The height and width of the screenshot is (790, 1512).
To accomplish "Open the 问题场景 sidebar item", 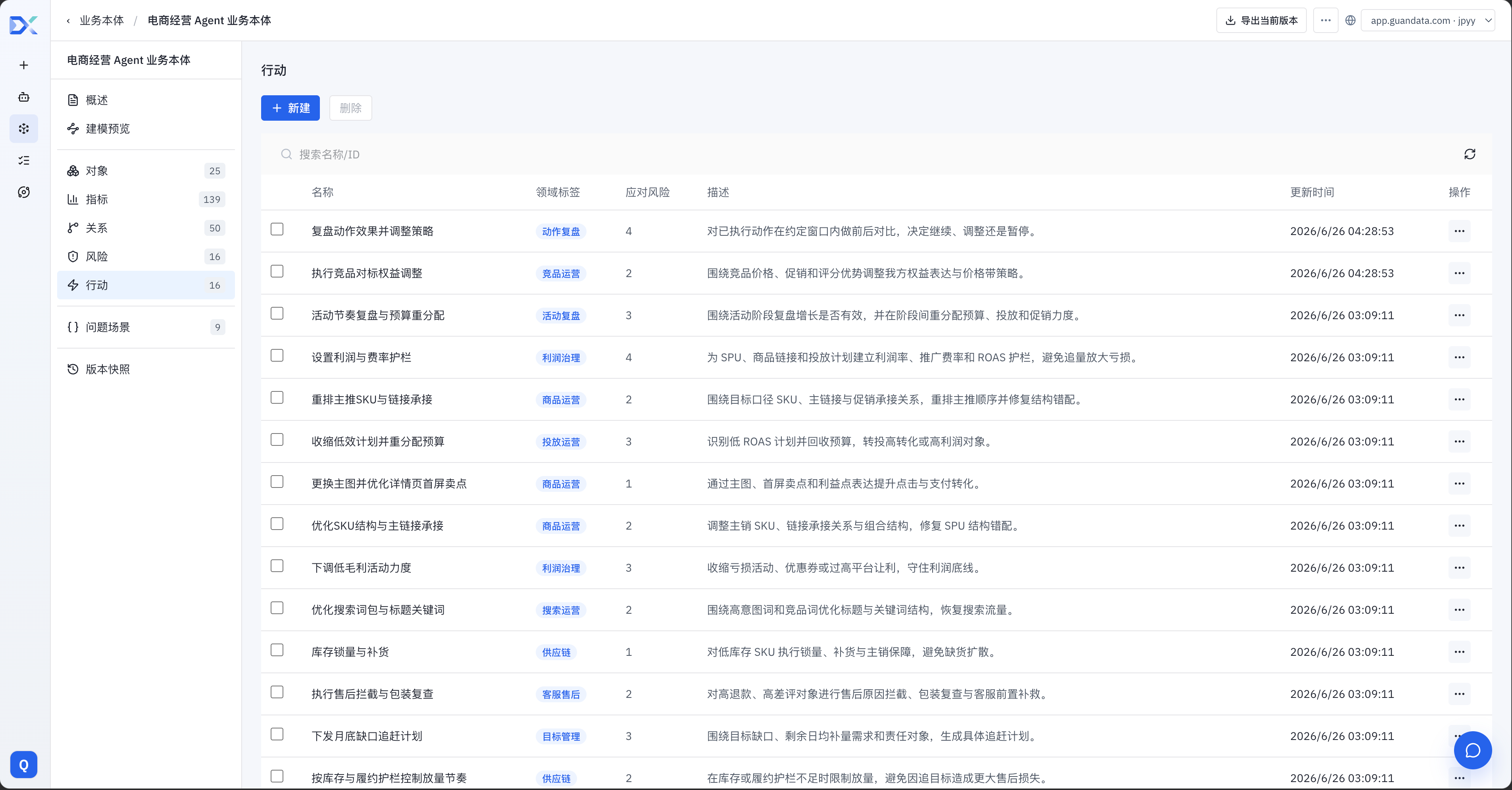I will click(146, 327).
